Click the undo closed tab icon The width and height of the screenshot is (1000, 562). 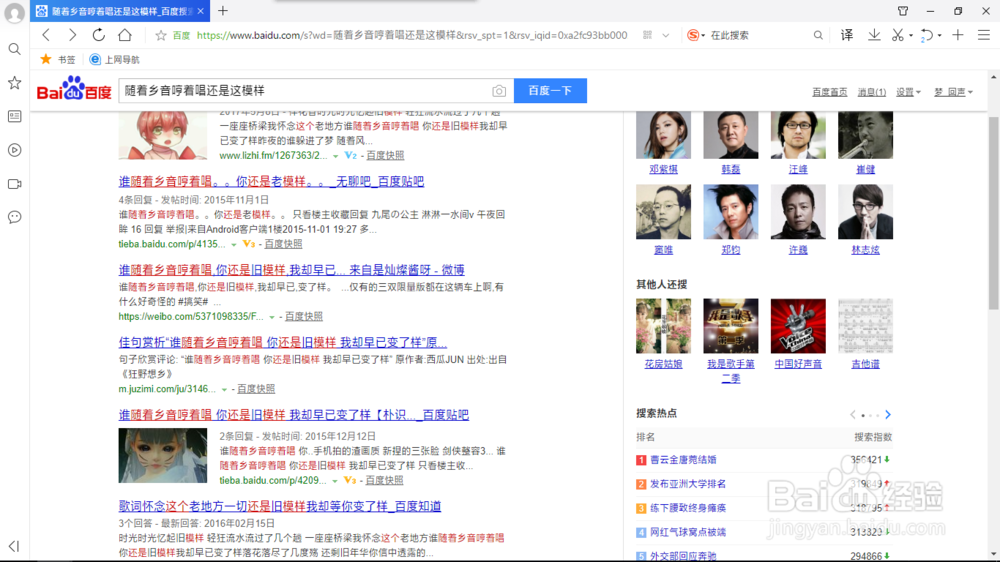click(x=926, y=36)
